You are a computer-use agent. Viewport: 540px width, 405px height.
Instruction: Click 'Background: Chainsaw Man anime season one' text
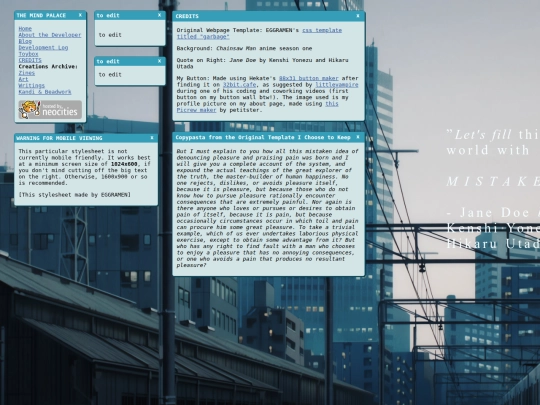click(245, 49)
